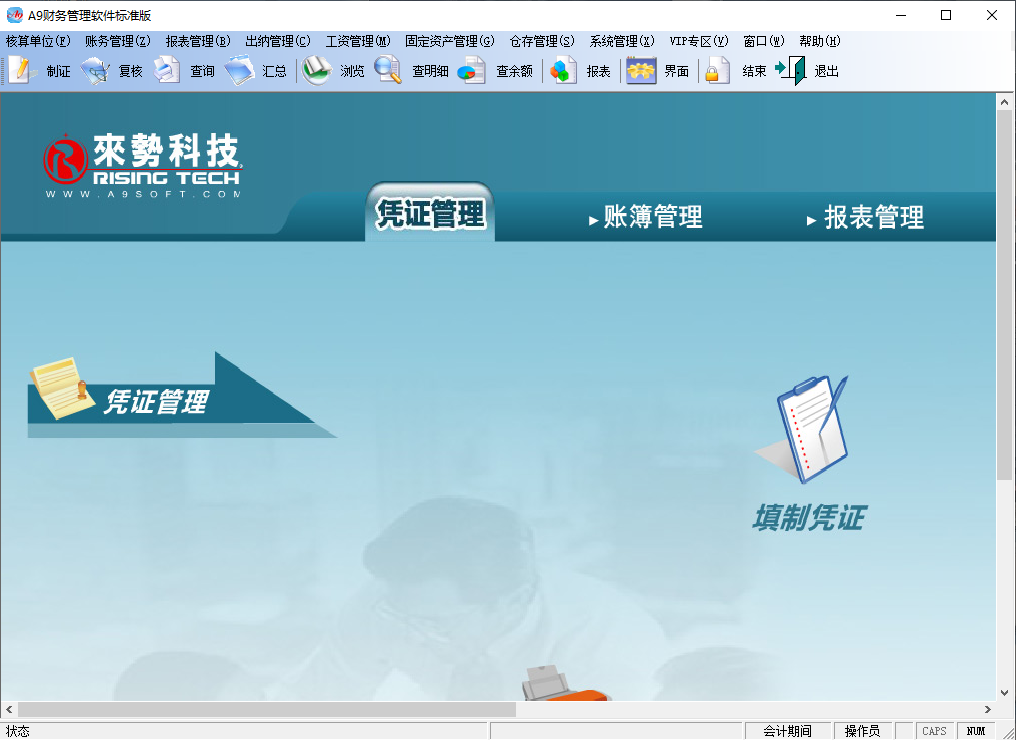This screenshot has height=740, width=1016.
Task: Click the horizontal scrollbar thumb
Action: click(x=267, y=710)
